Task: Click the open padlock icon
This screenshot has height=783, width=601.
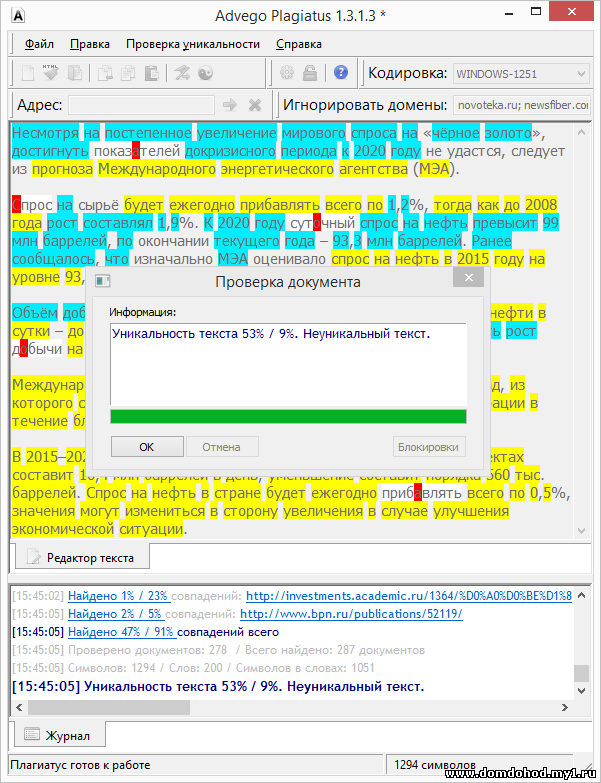Action: pos(310,73)
